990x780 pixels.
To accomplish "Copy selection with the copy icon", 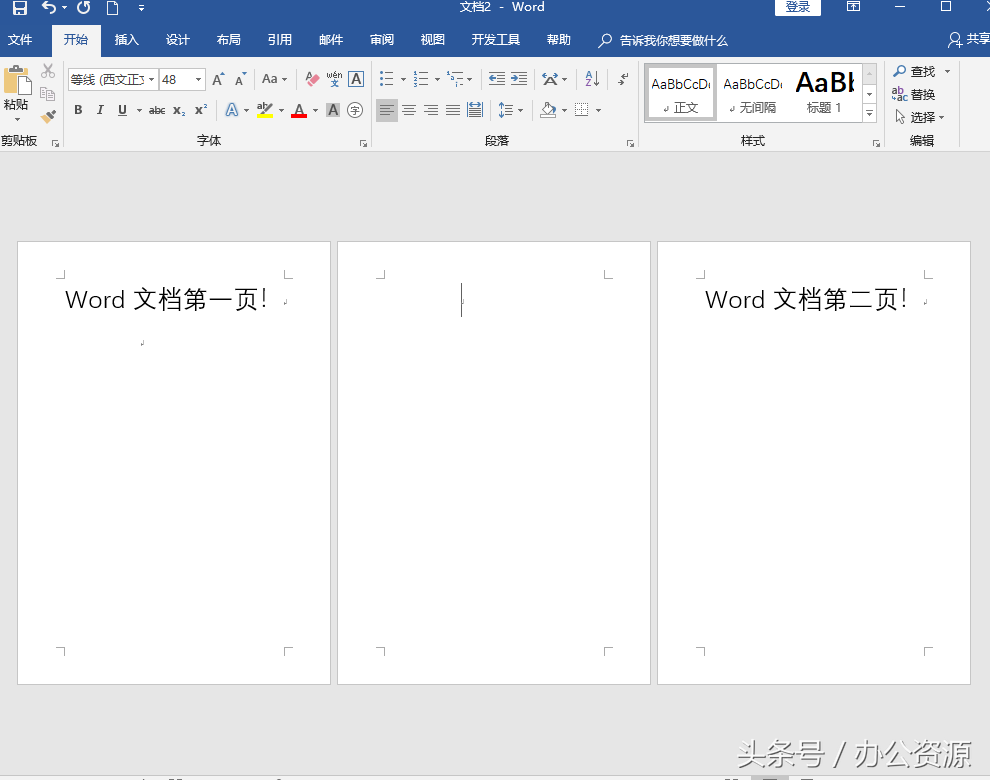I will pos(48,94).
